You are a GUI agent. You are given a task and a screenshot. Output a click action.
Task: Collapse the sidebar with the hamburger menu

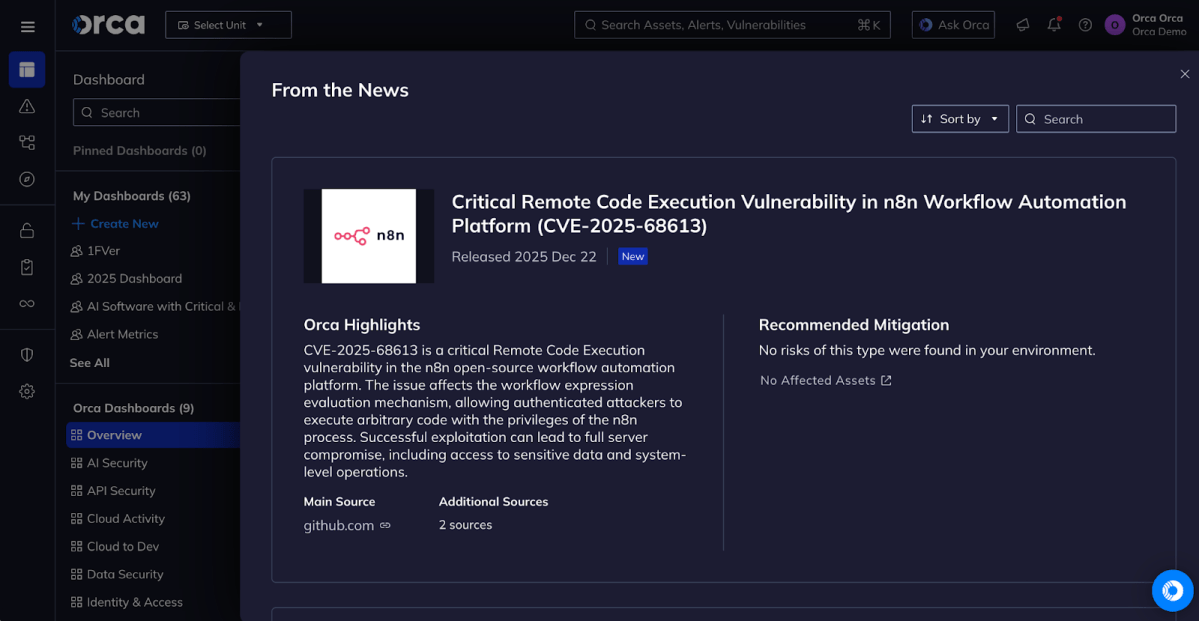pos(27,26)
